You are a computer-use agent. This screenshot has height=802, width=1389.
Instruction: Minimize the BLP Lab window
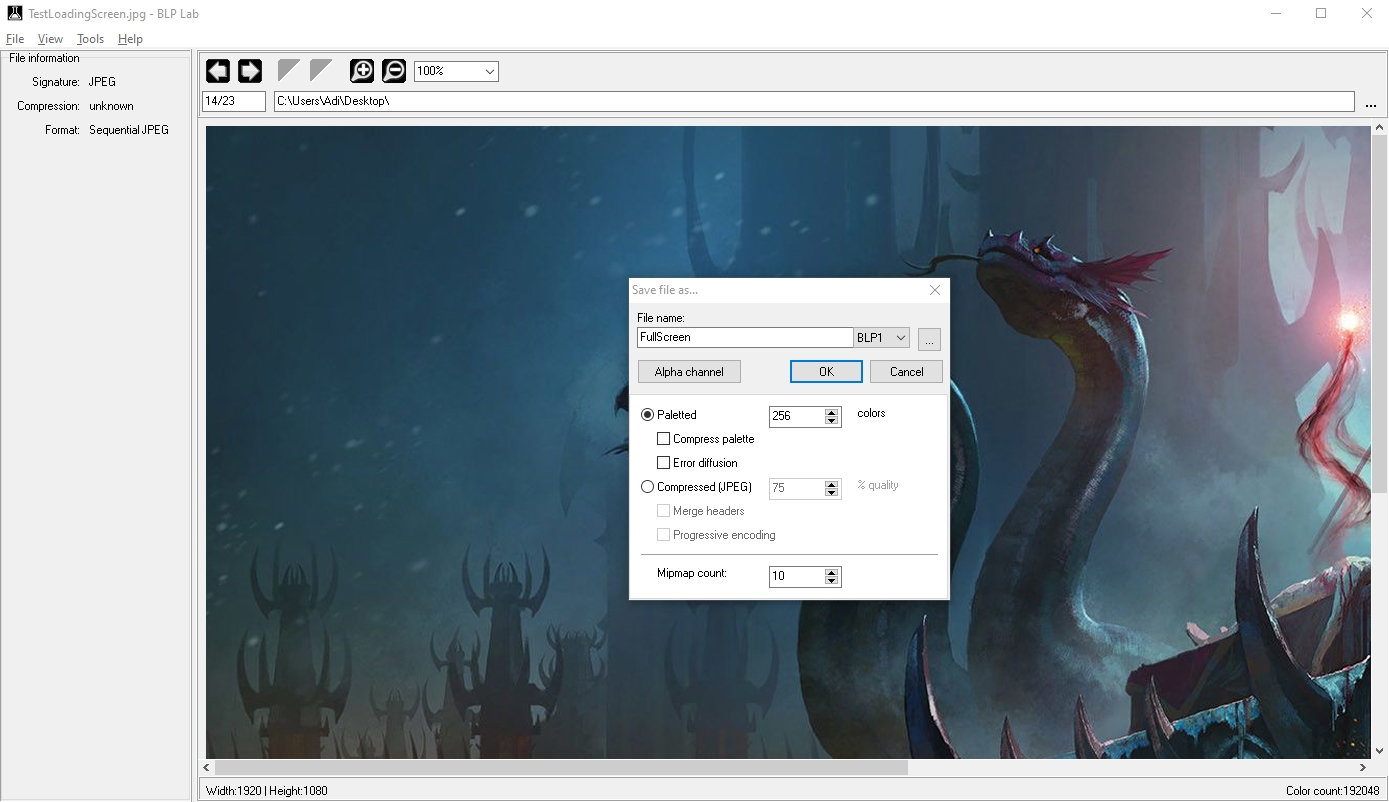pyautogui.click(x=1275, y=13)
